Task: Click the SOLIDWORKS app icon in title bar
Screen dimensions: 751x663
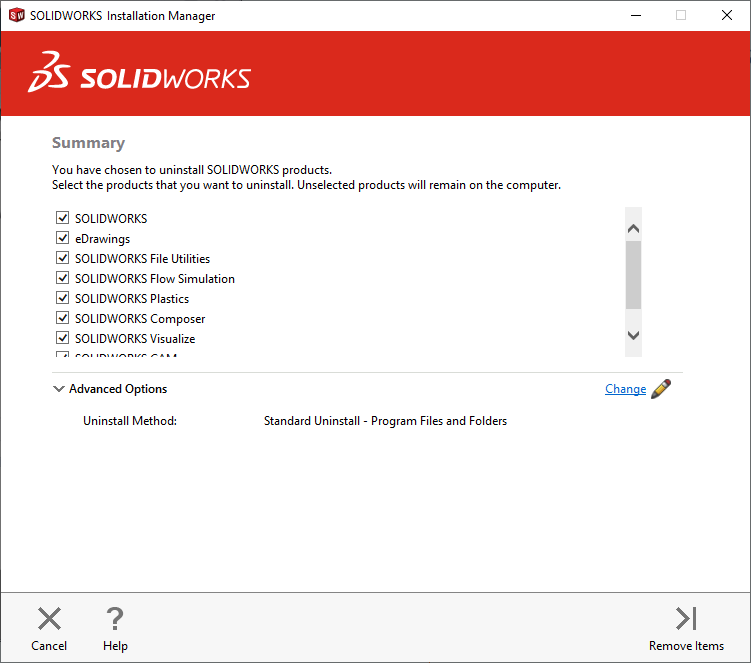Action: (17, 15)
